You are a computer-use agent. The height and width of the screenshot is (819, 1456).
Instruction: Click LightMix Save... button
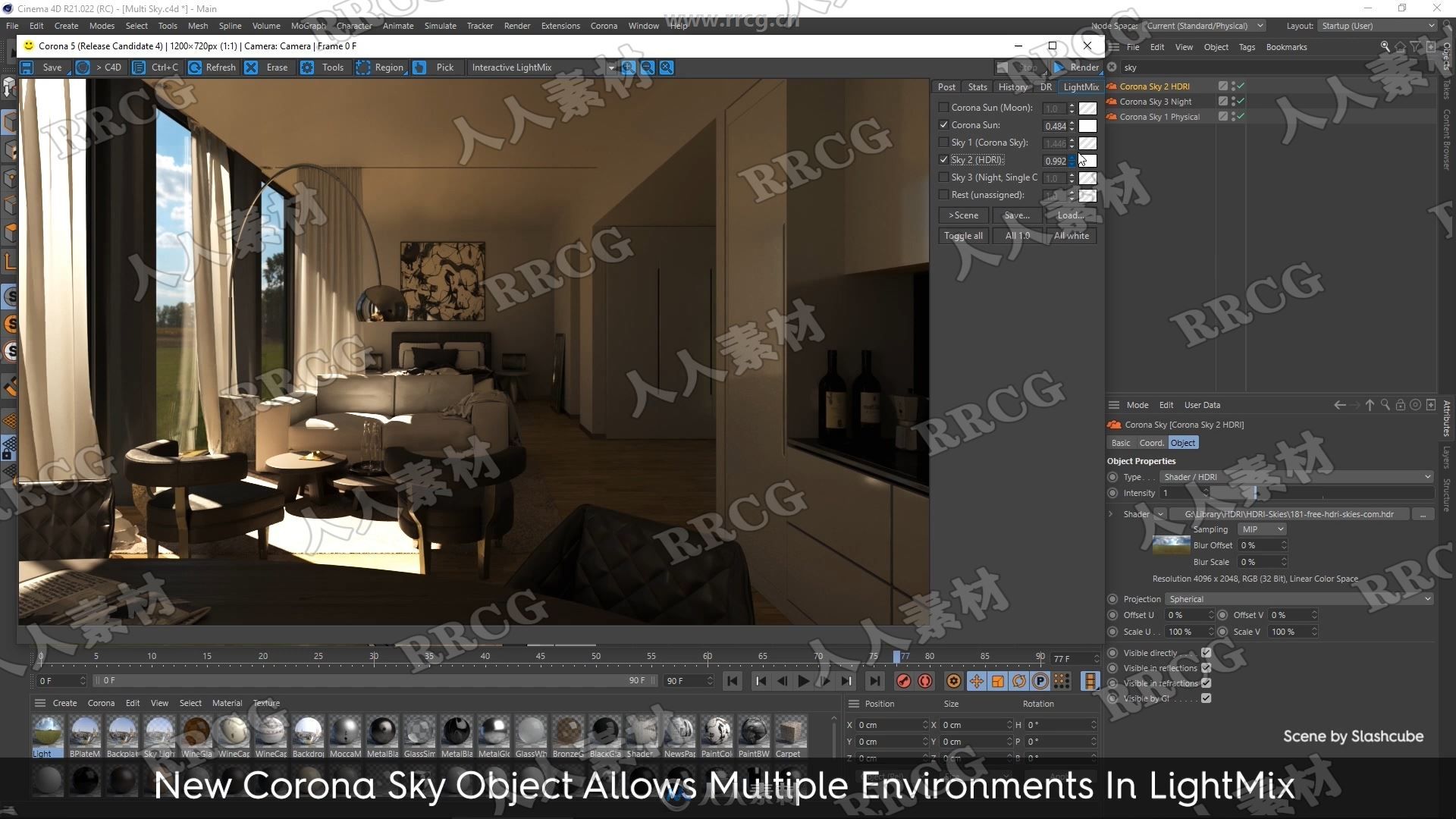pyautogui.click(x=1017, y=215)
